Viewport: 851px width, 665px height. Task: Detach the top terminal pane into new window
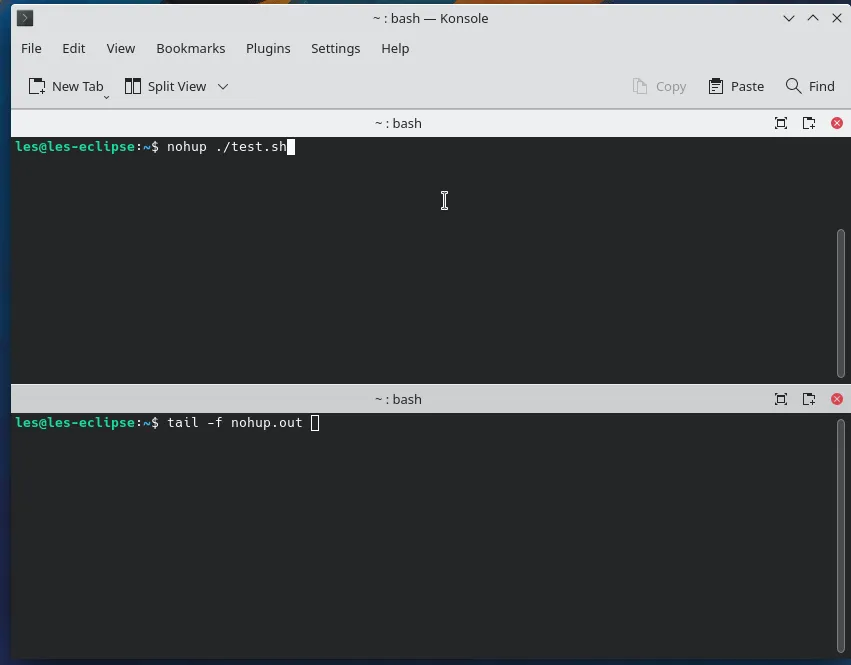pyautogui.click(x=809, y=123)
